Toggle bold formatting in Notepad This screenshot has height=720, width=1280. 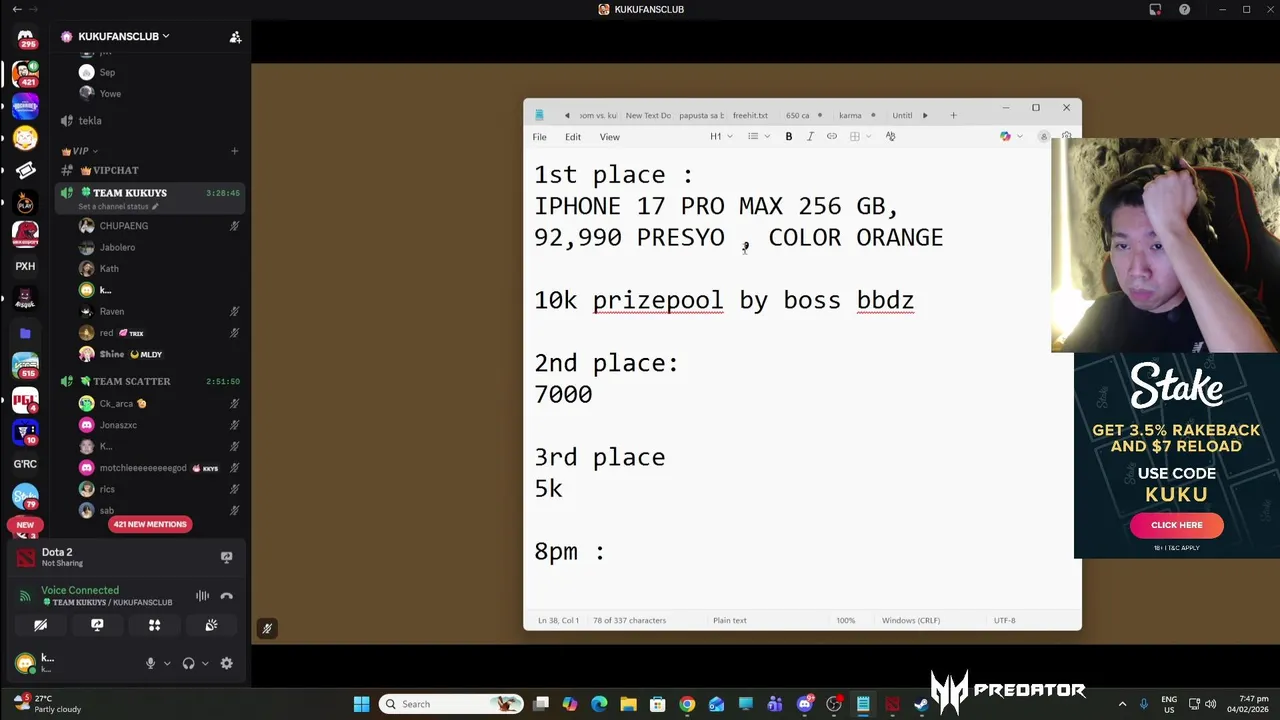[788, 136]
